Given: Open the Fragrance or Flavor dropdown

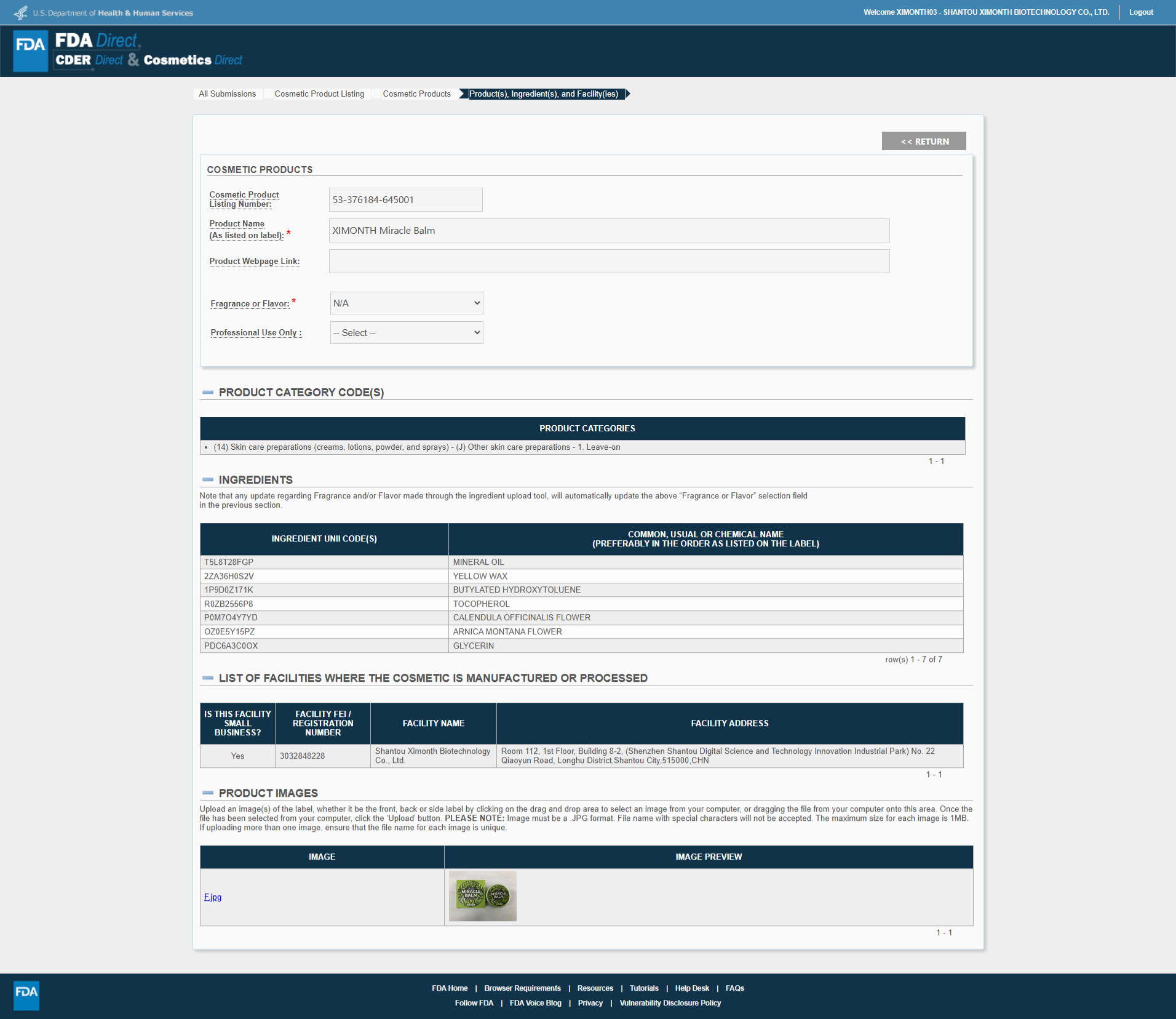Looking at the screenshot, I should pyautogui.click(x=407, y=303).
